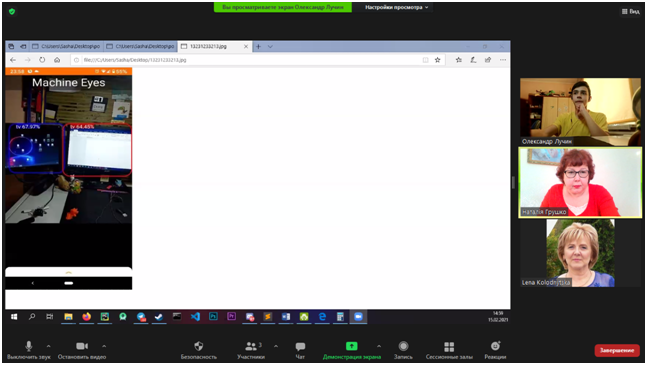Expand video options arrow beside camera

coord(104,346)
